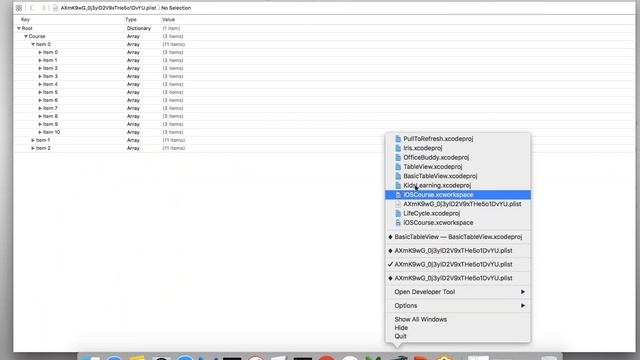Image resolution: width=640 pixels, height=360 pixels.
Task: Click the Type column header
Action: point(131,20)
